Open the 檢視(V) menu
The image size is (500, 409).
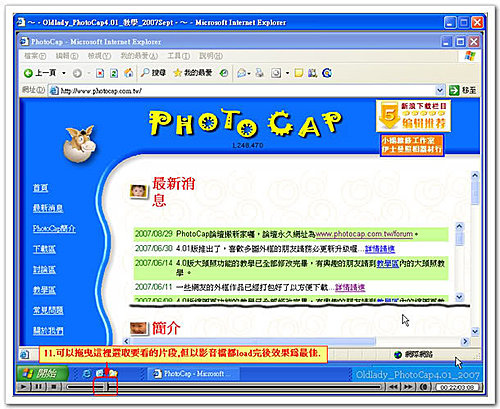(x=99, y=56)
